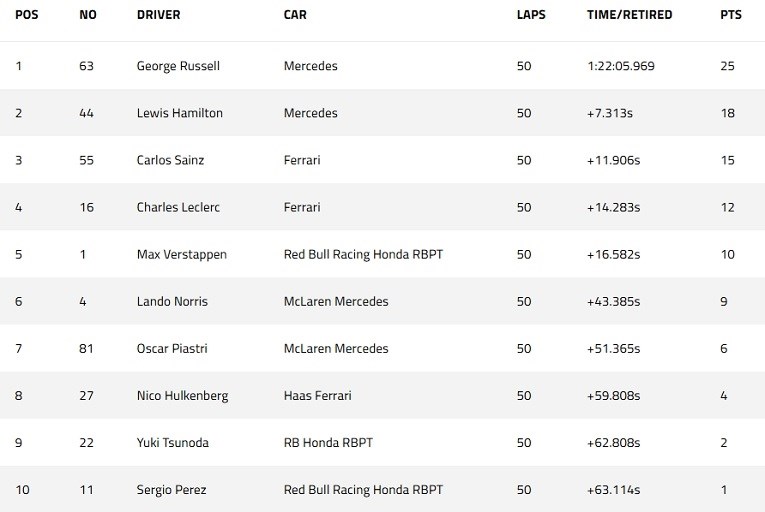765x512 pixels.
Task: Select the George Russell driver name
Action: click(178, 66)
